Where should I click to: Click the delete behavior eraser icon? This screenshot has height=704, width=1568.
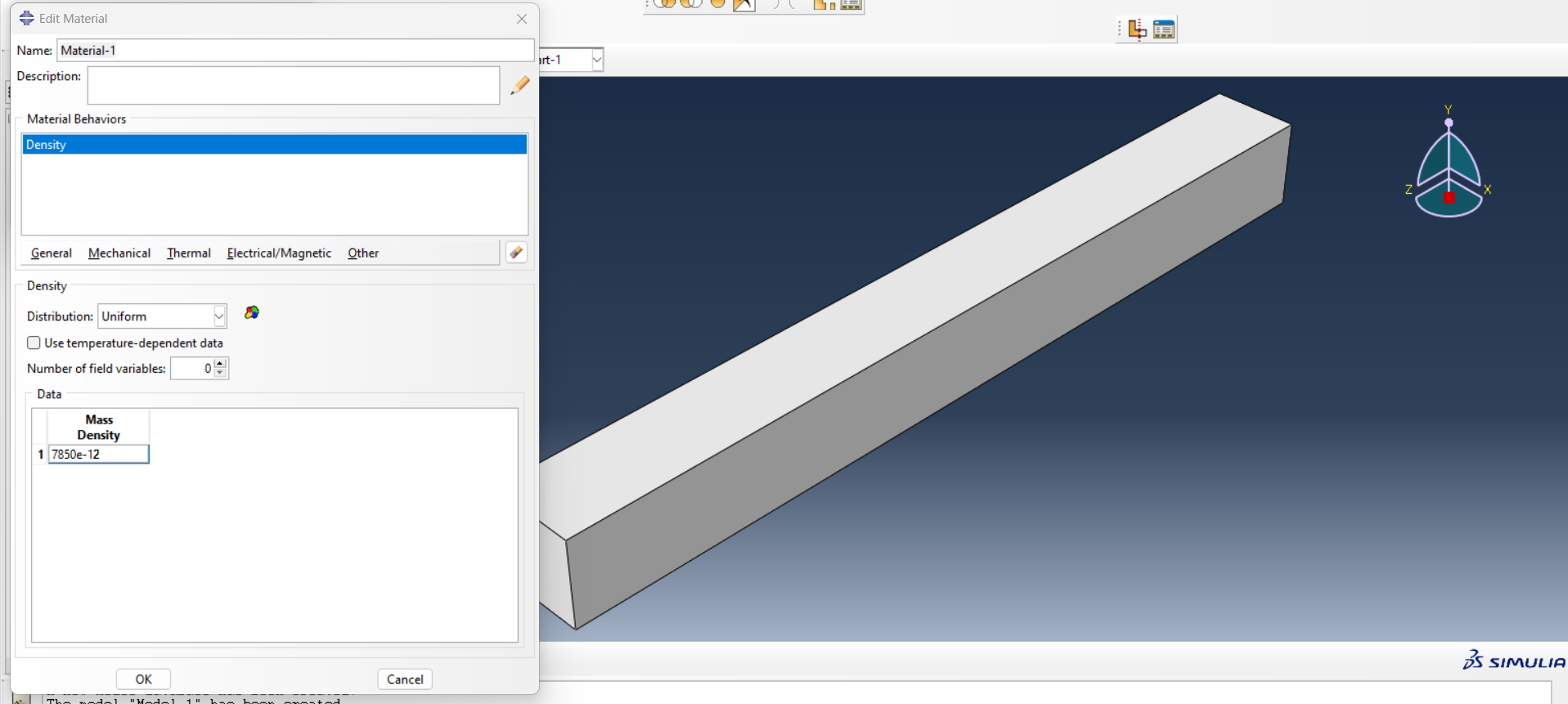pos(516,253)
